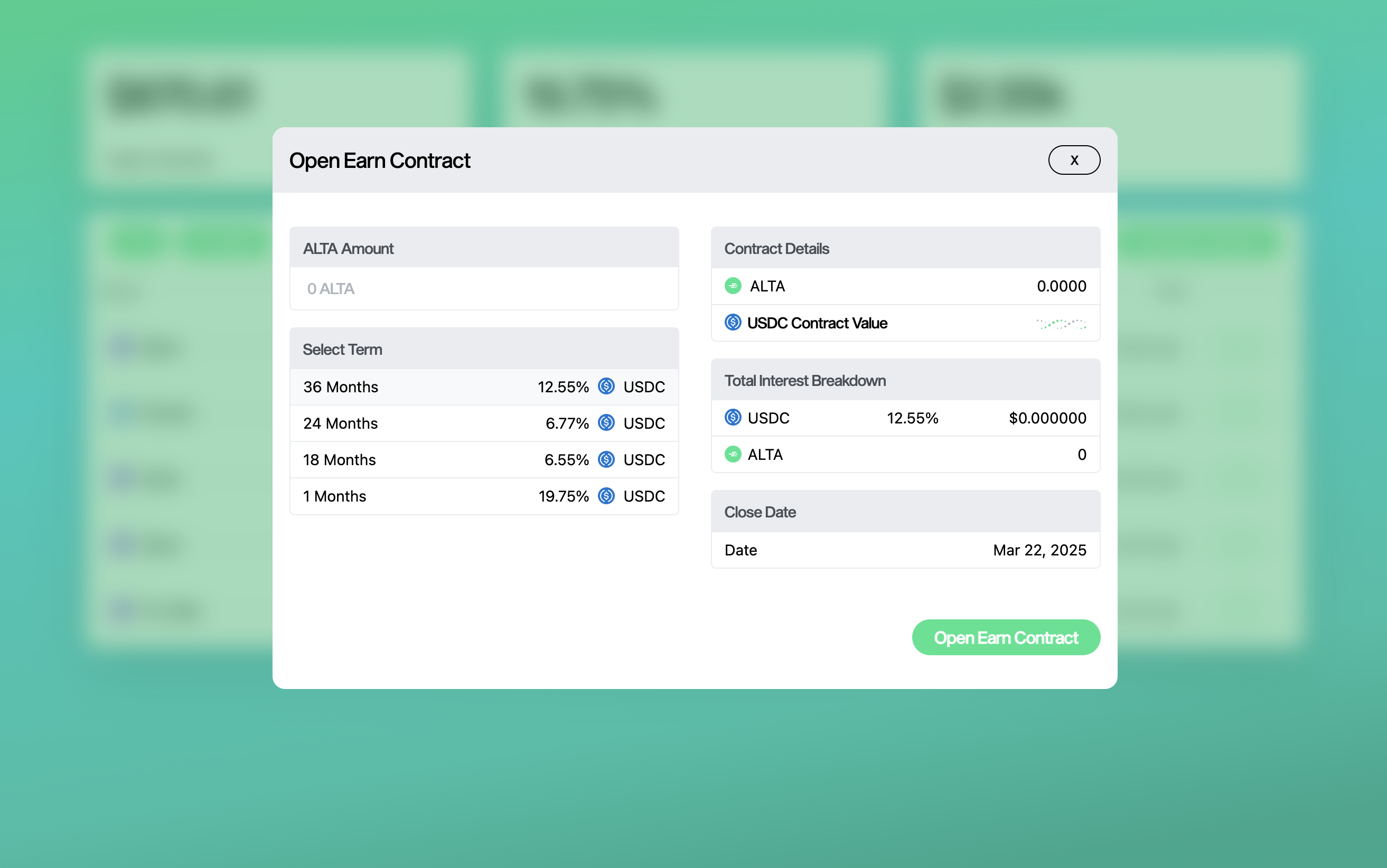
Task: Click the Mar 22, 2025 close date
Action: (1039, 550)
